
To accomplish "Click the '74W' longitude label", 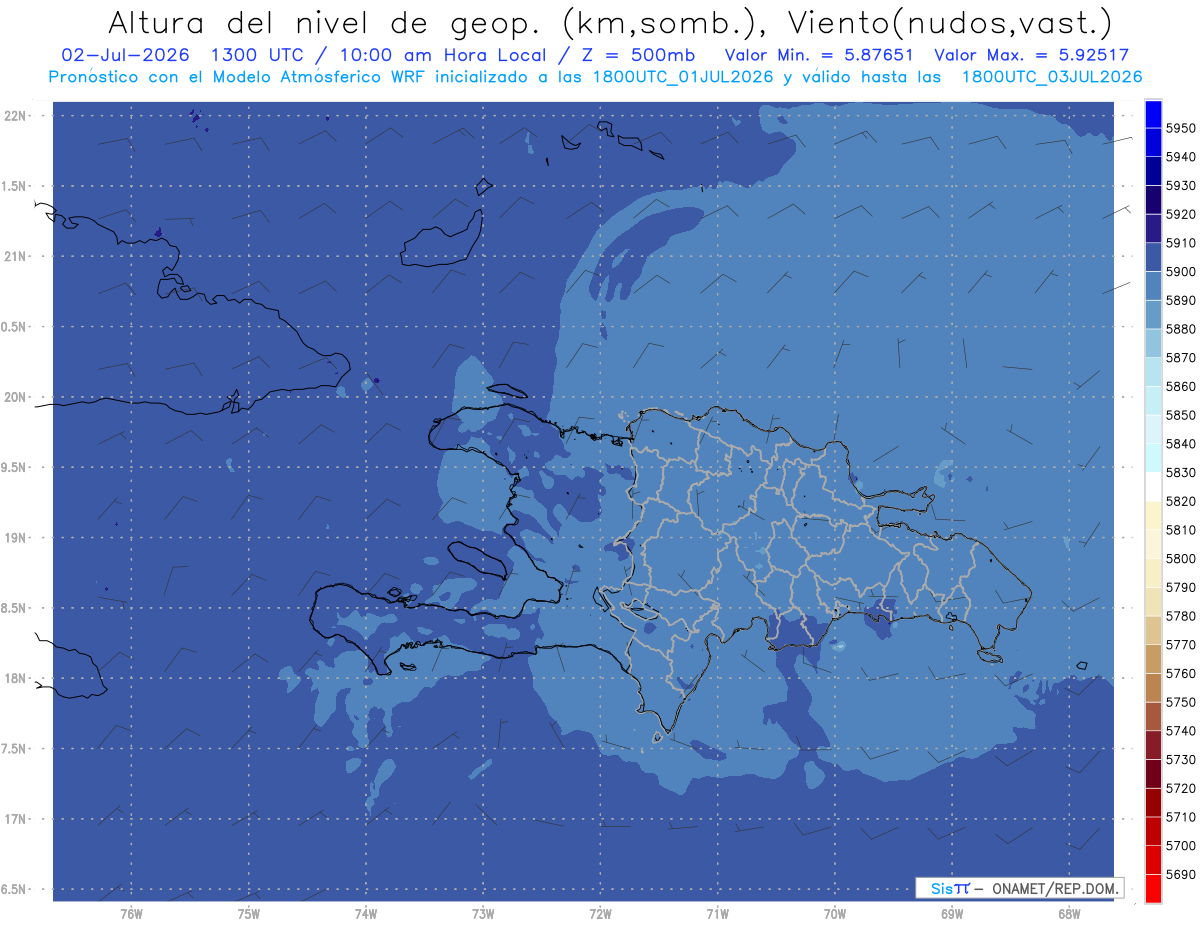I will 365,913.
